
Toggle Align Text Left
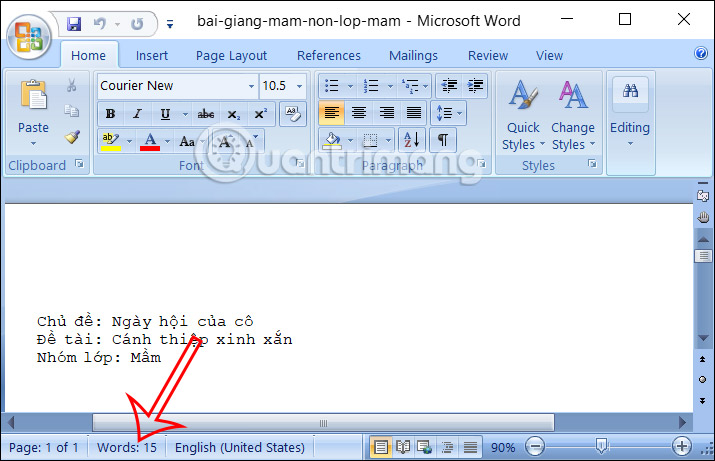332,113
